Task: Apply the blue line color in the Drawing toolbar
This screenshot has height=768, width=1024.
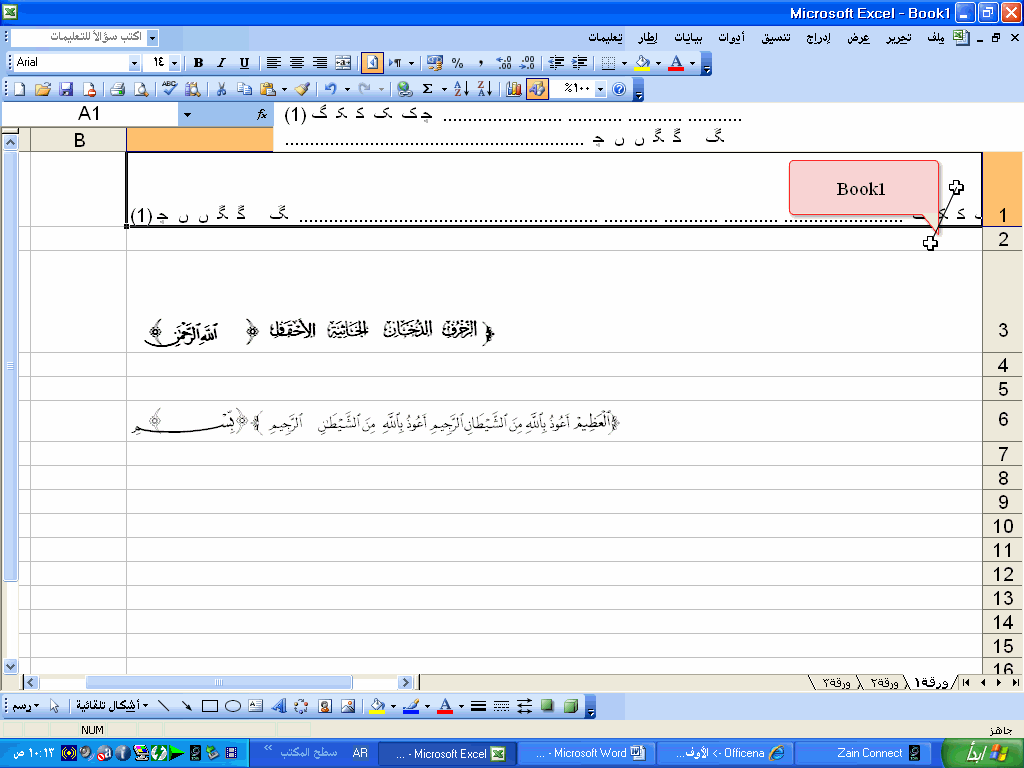Action: click(x=411, y=706)
